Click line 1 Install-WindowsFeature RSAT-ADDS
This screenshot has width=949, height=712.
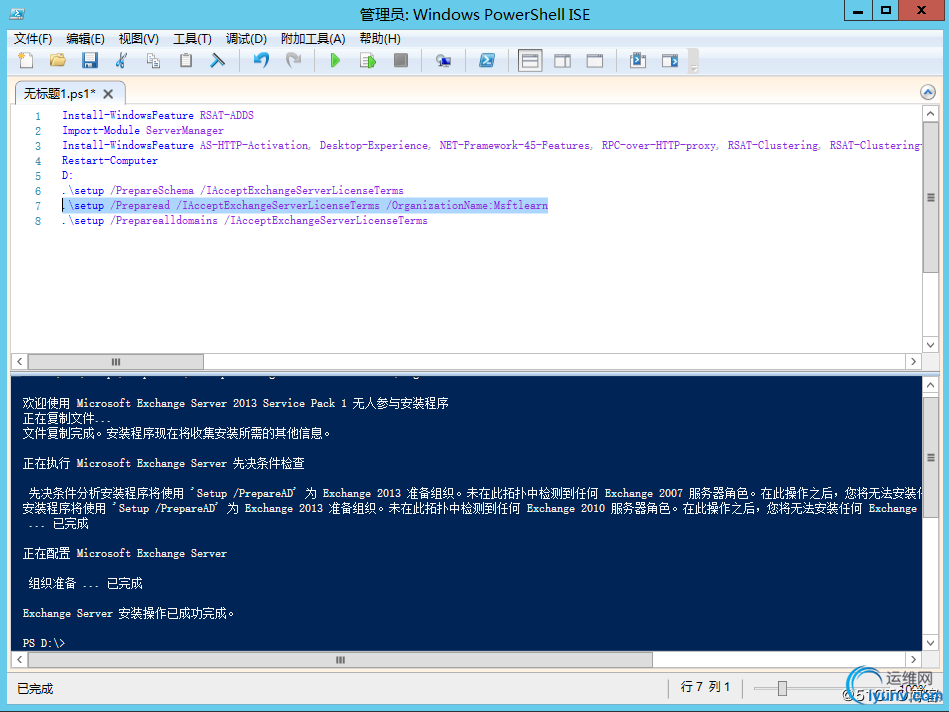[157, 115]
